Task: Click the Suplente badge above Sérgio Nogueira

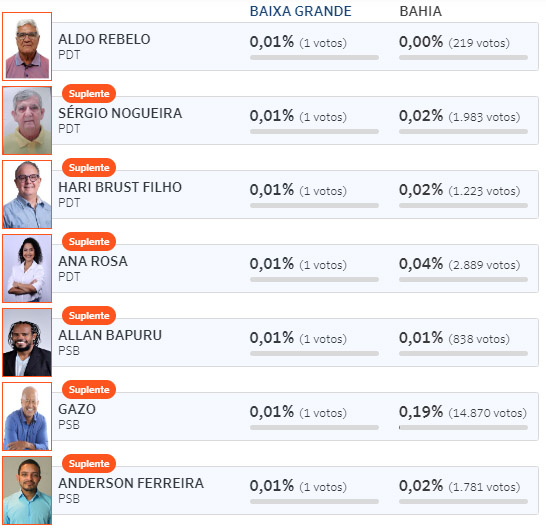Action: click(x=89, y=94)
